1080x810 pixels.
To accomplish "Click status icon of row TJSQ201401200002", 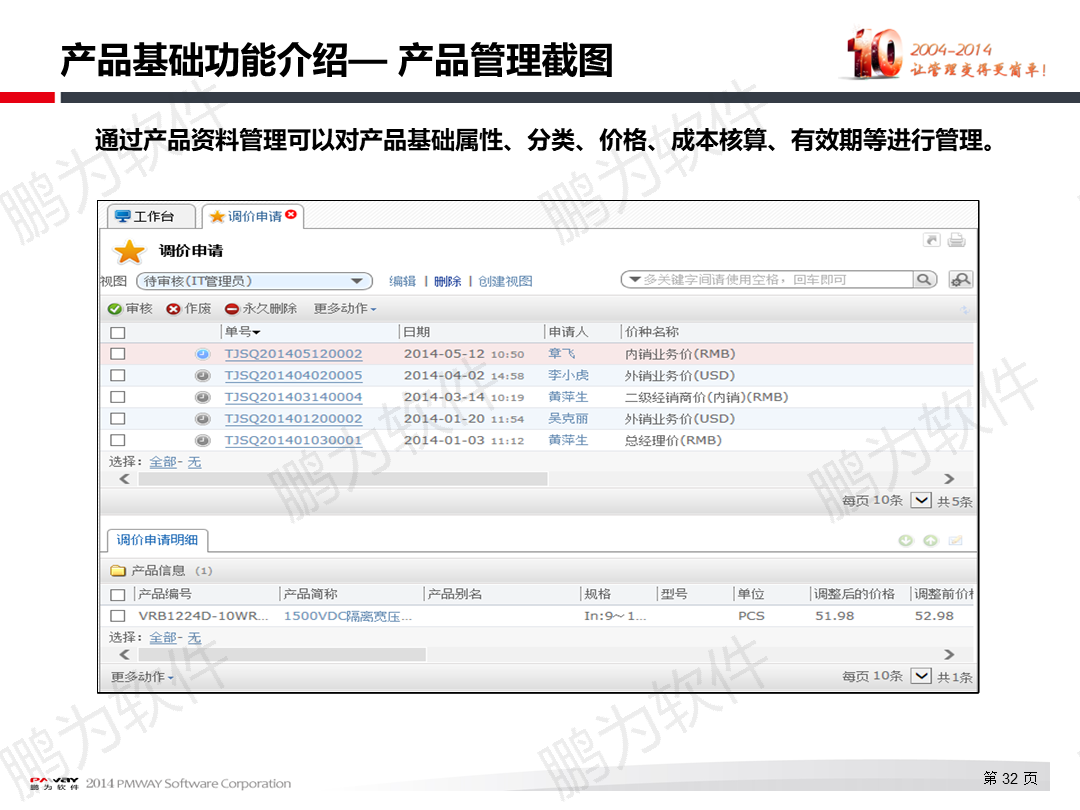I will 202,419.
